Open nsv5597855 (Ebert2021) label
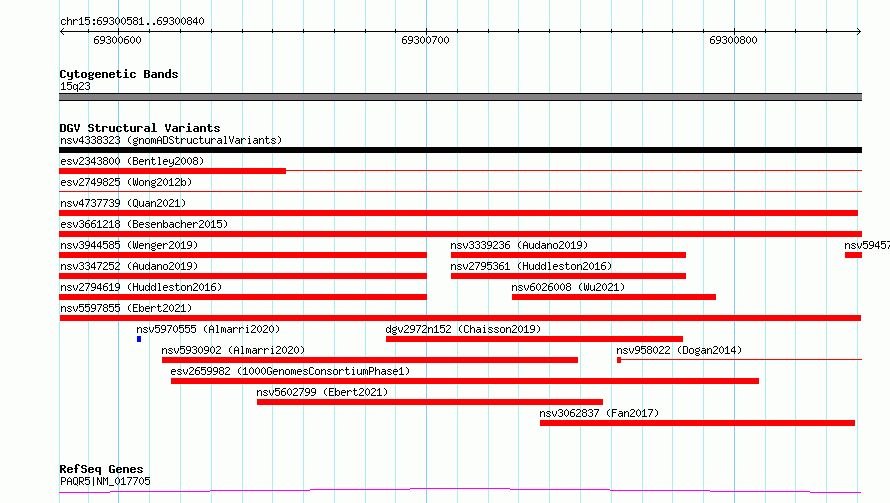The width and height of the screenshot is (890, 503). (126, 308)
